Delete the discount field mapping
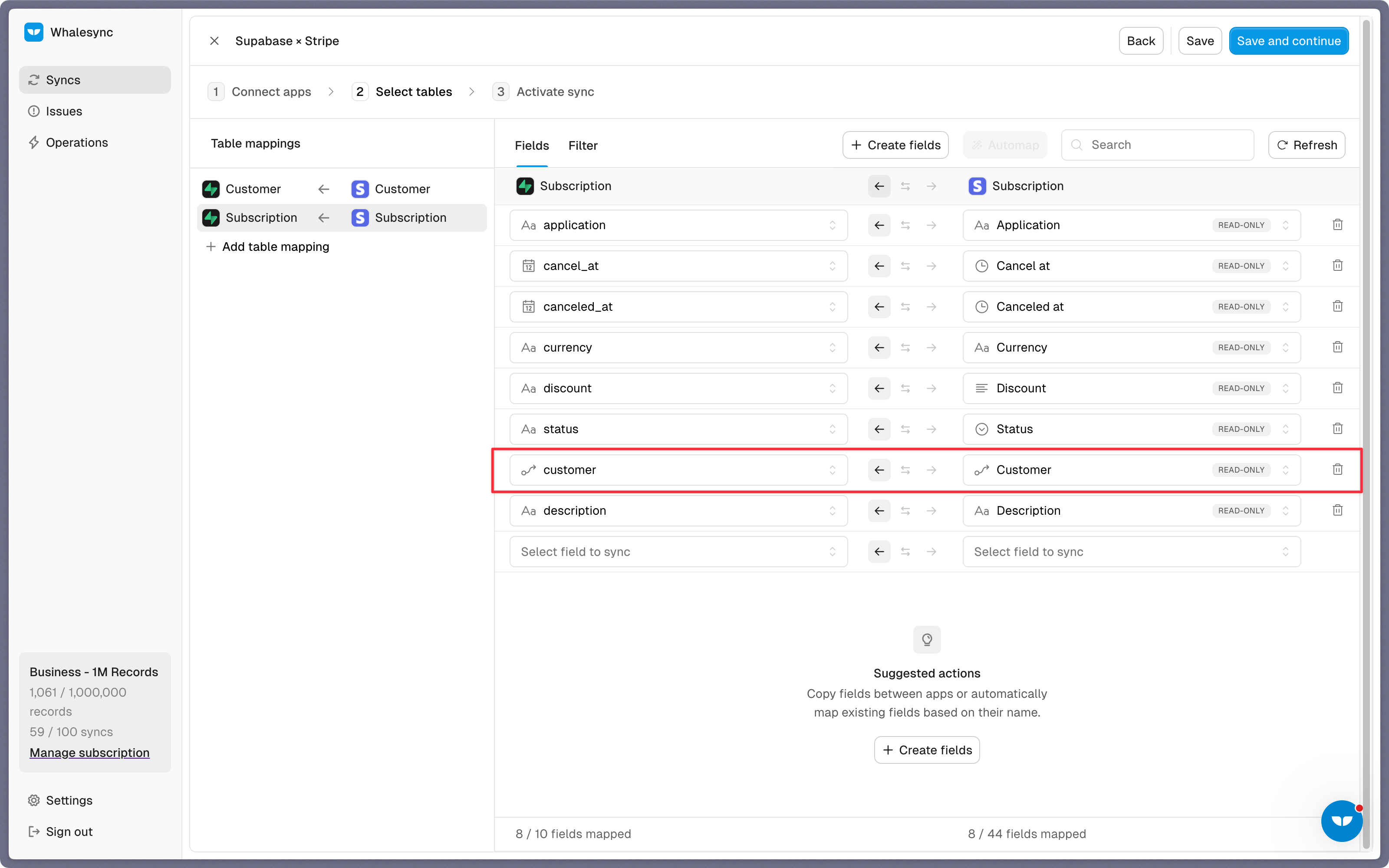This screenshot has width=1389, height=868. click(1337, 388)
